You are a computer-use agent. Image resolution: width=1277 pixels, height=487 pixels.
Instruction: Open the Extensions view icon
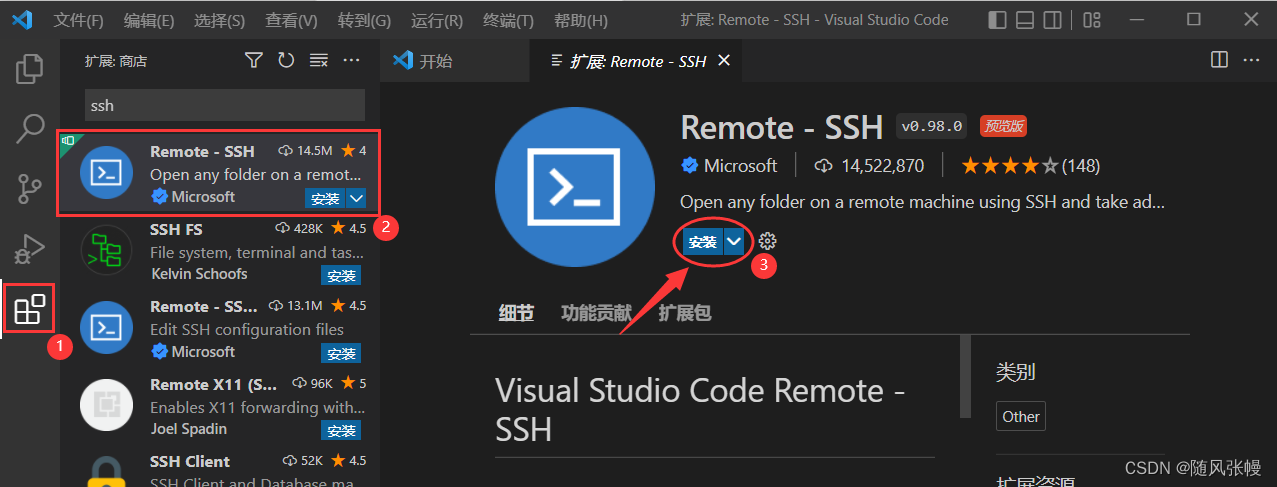[30, 309]
